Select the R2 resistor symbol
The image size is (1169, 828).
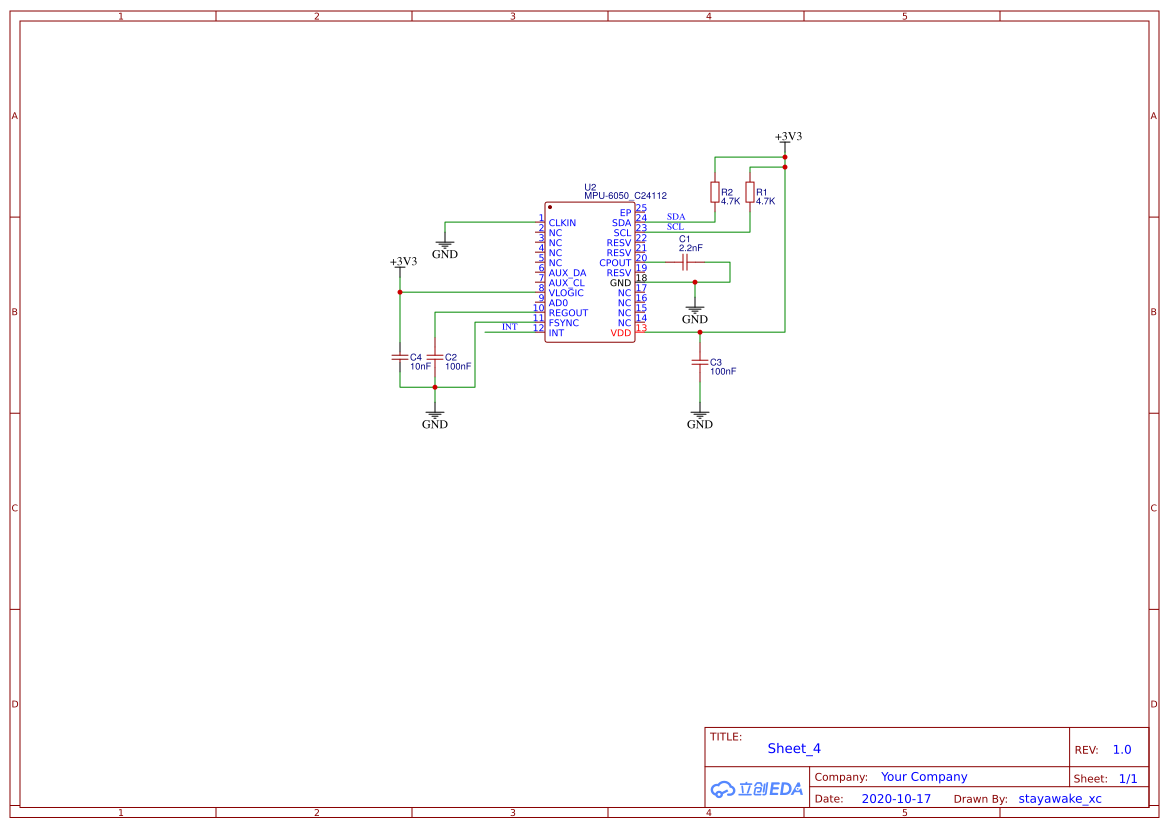pos(714,192)
